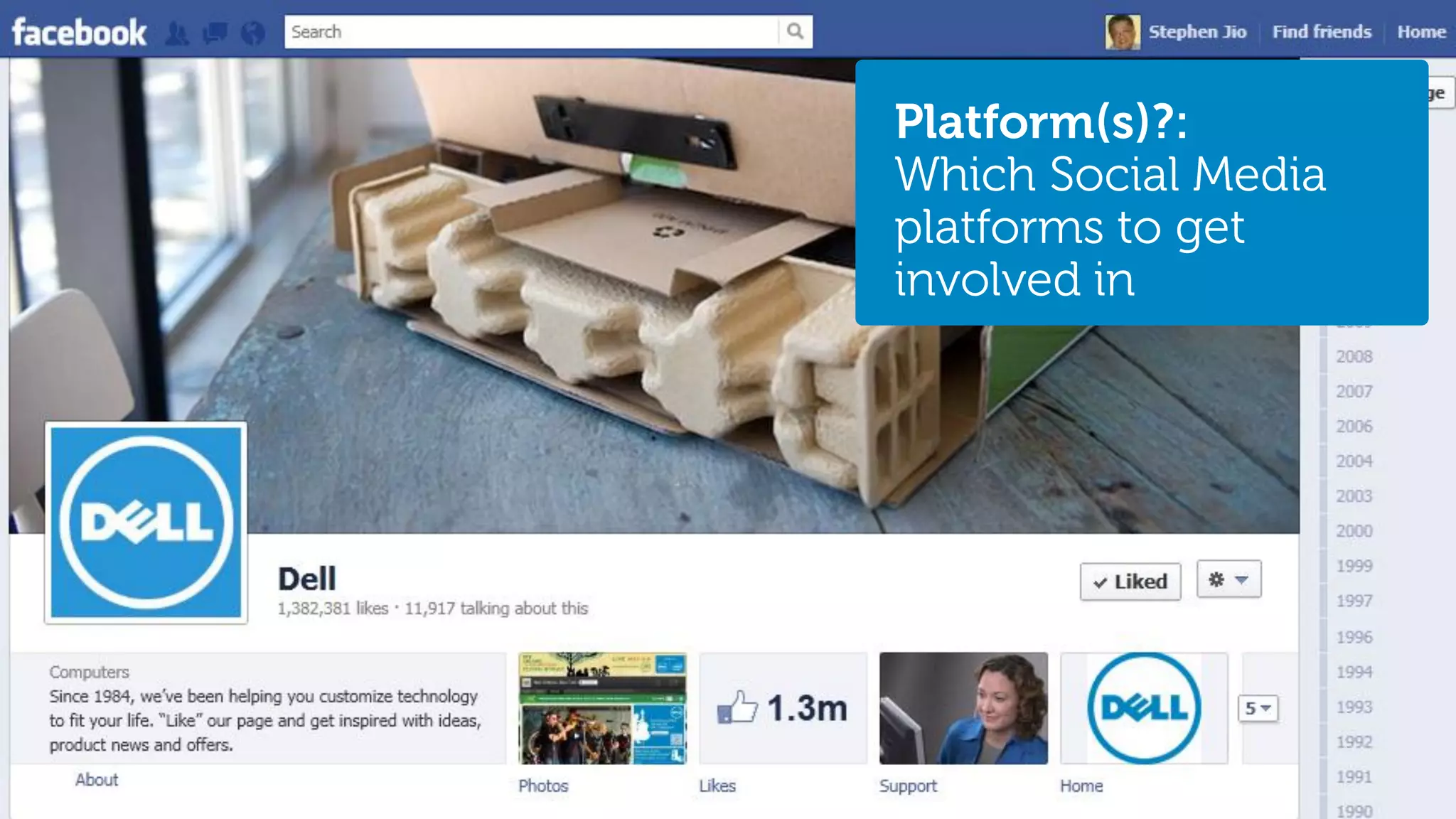Open the Photos app thumbnail
1456x819 pixels.
pyautogui.click(x=603, y=708)
